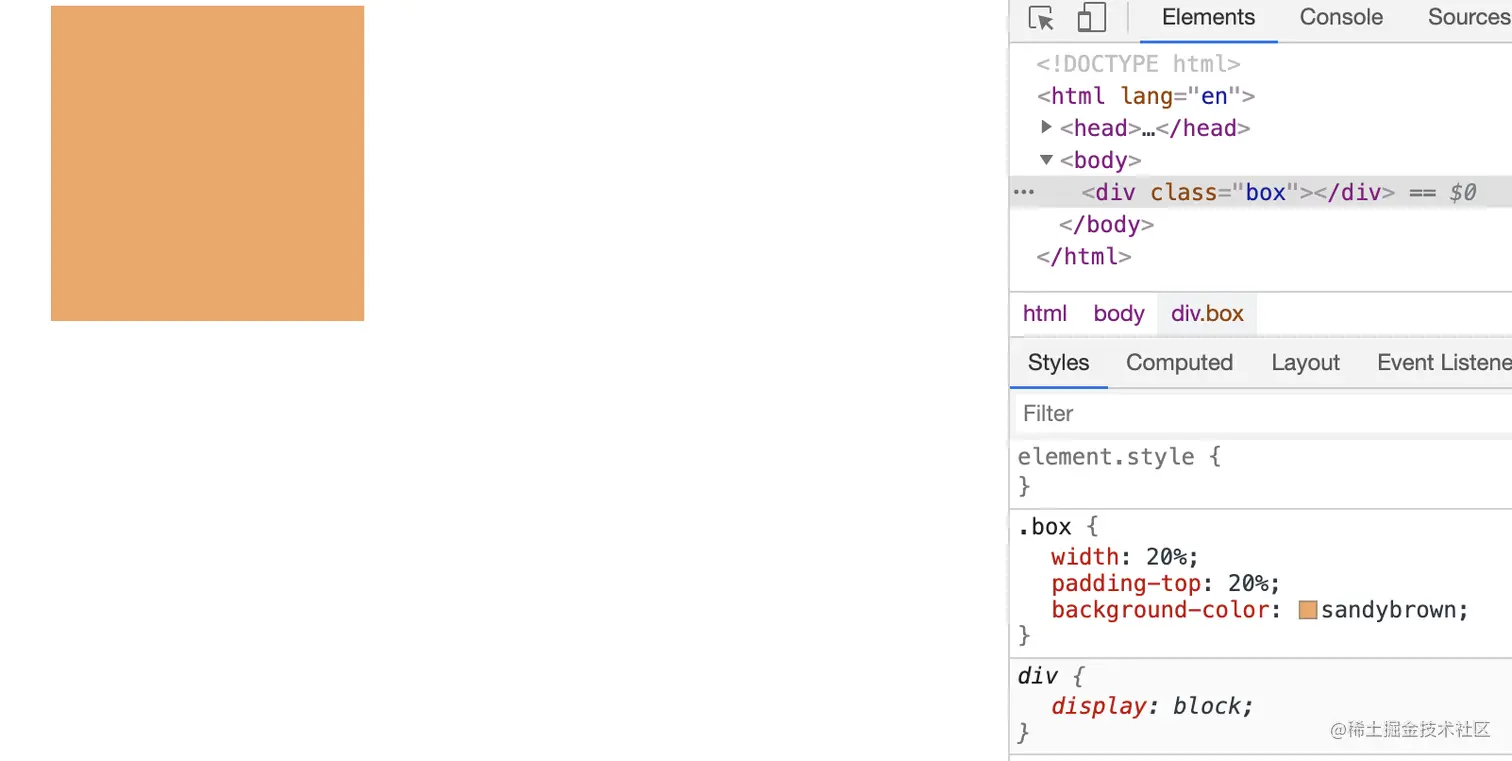The image size is (1512, 761).
Task: Edit the width value 20%
Action: (x=1167, y=557)
